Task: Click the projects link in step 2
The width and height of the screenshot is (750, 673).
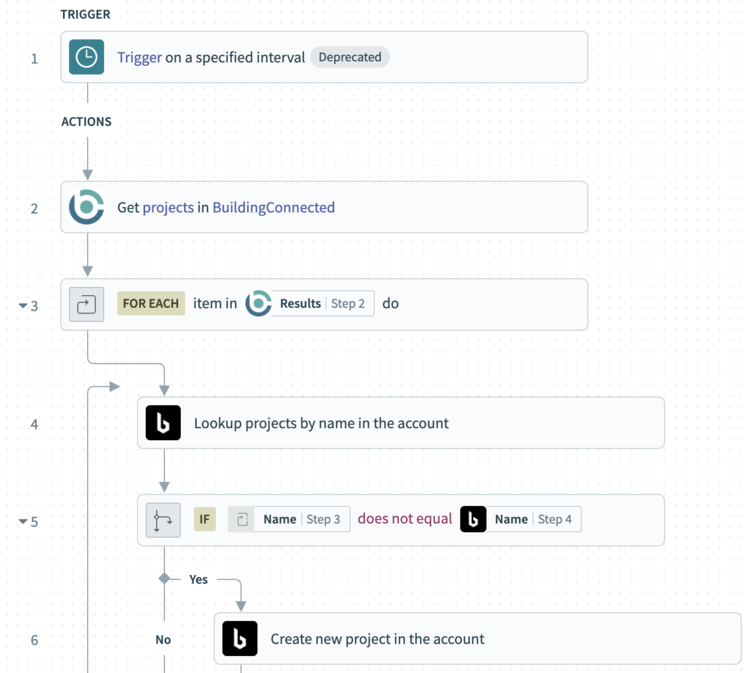Action: [168, 207]
